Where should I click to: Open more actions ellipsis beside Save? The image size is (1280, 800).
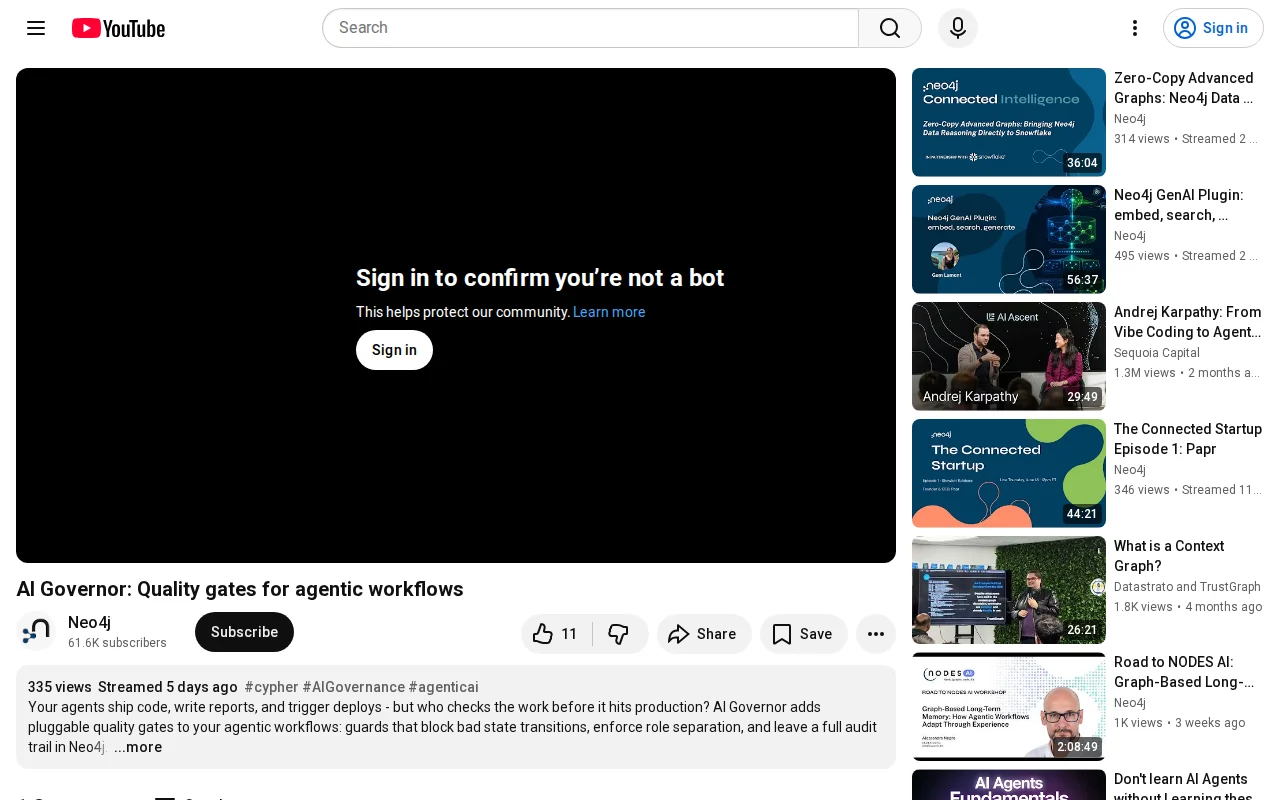pos(876,634)
